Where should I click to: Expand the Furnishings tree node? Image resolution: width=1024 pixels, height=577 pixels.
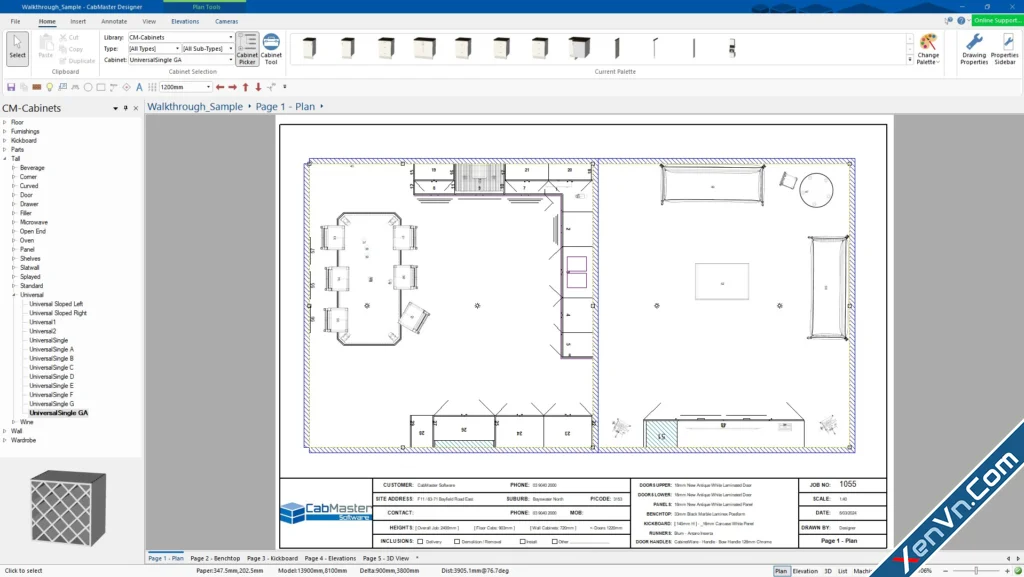click(5, 131)
